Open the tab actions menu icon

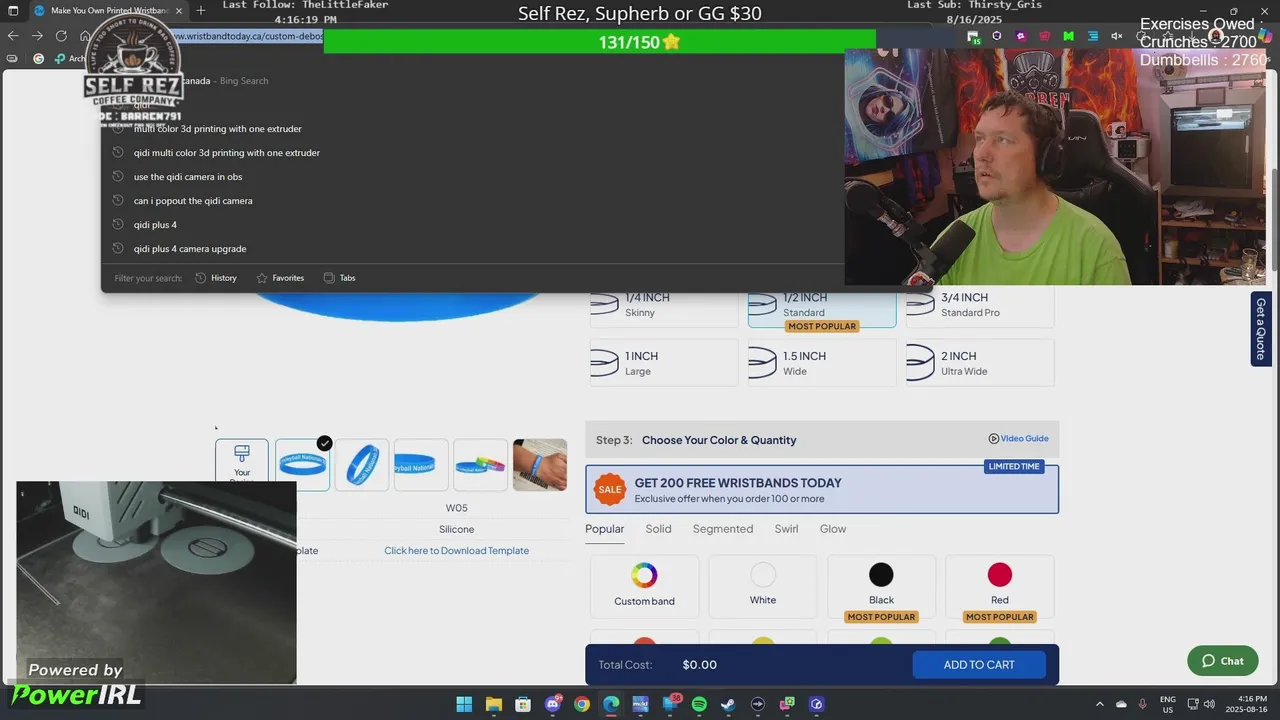click(13, 10)
